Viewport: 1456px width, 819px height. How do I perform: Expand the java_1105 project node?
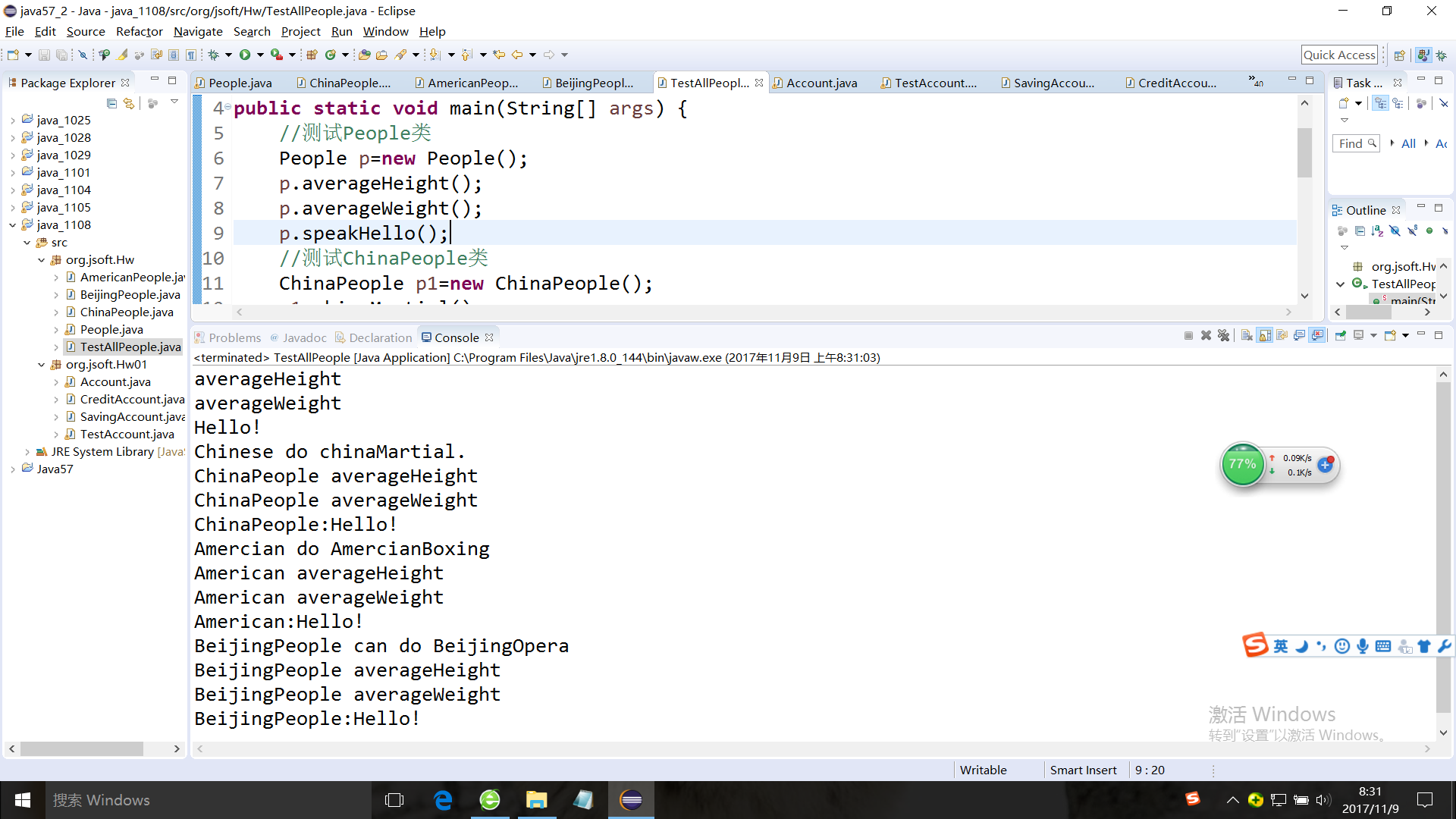[x=13, y=208]
